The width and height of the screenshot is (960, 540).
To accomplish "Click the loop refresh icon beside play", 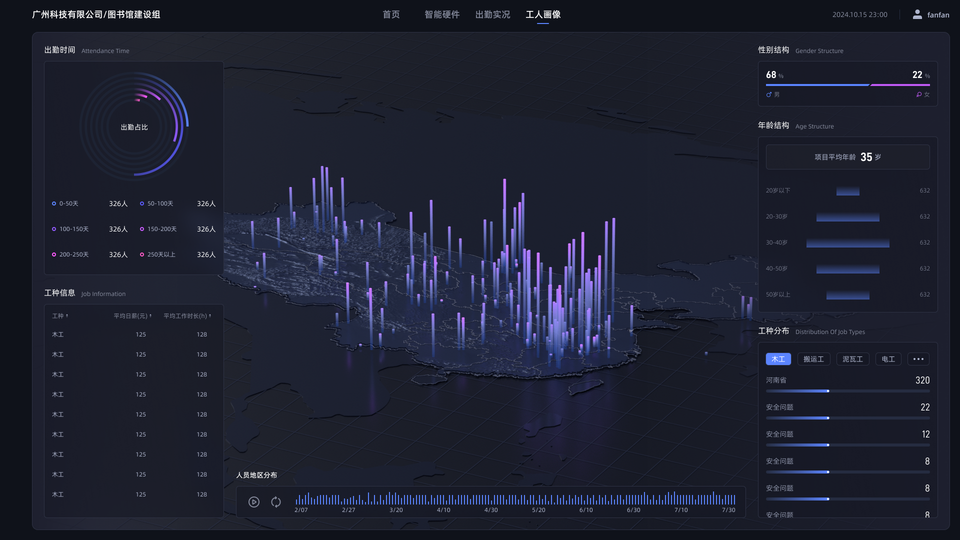I will pyautogui.click(x=276, y=502).
